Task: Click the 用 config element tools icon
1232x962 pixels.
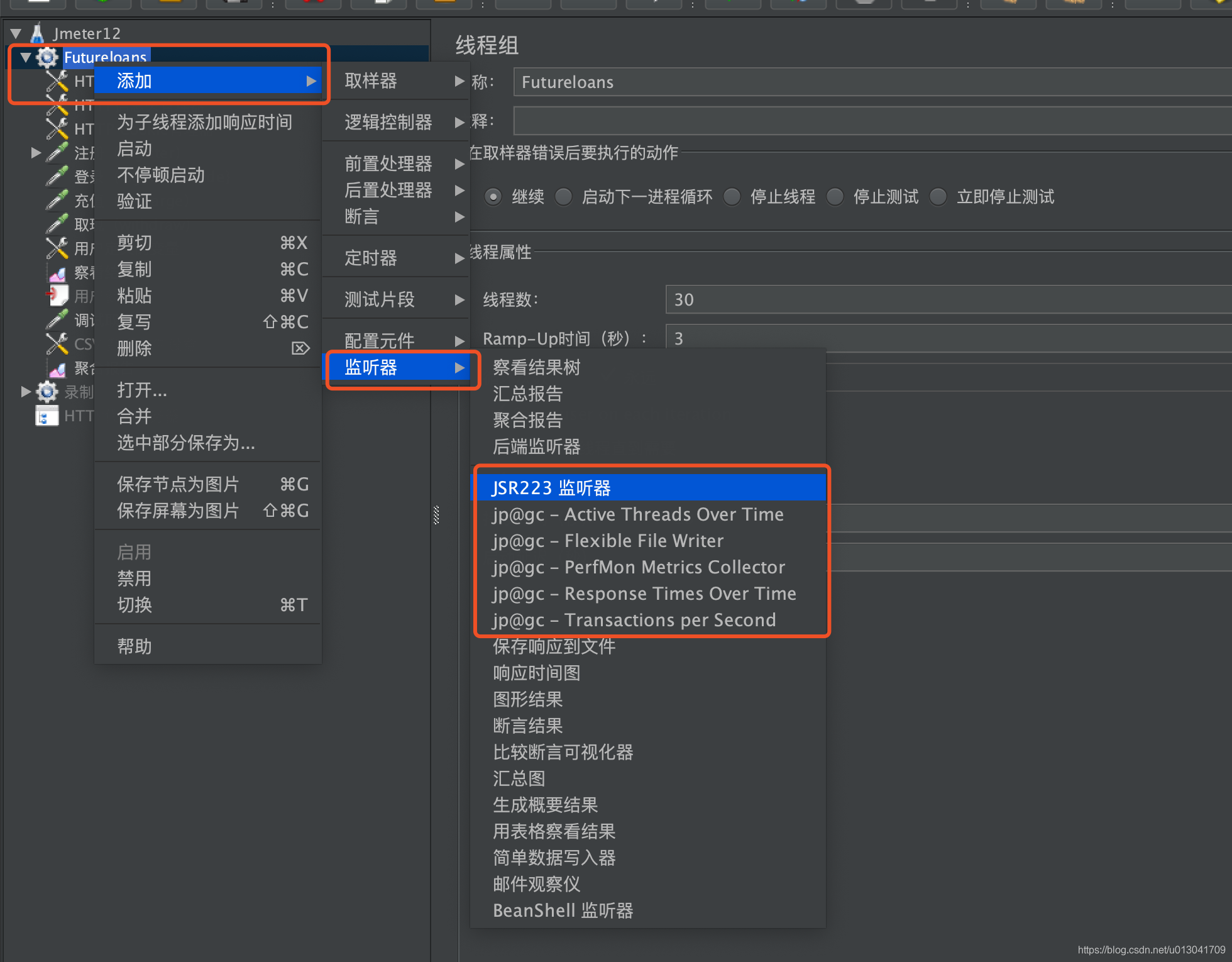Action: click(x=57, y=248)
